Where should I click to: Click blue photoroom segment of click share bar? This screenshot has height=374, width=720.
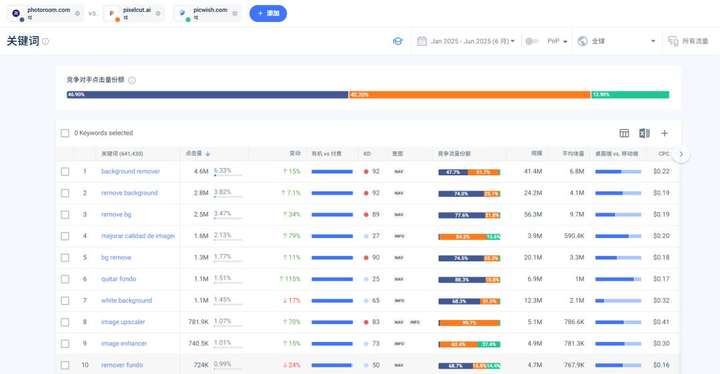(x=208, y=95)
